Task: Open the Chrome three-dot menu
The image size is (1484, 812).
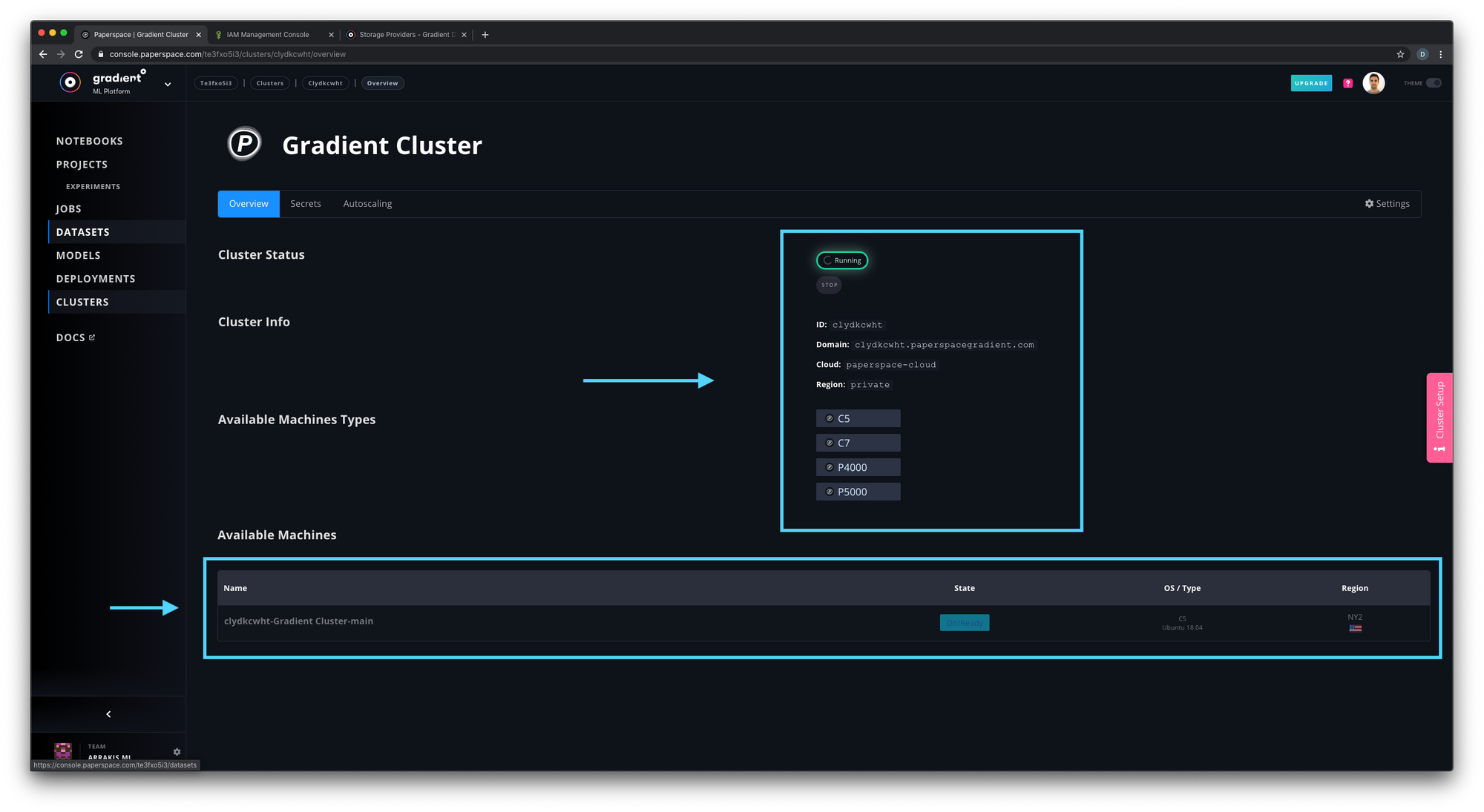Action: 1441,54
